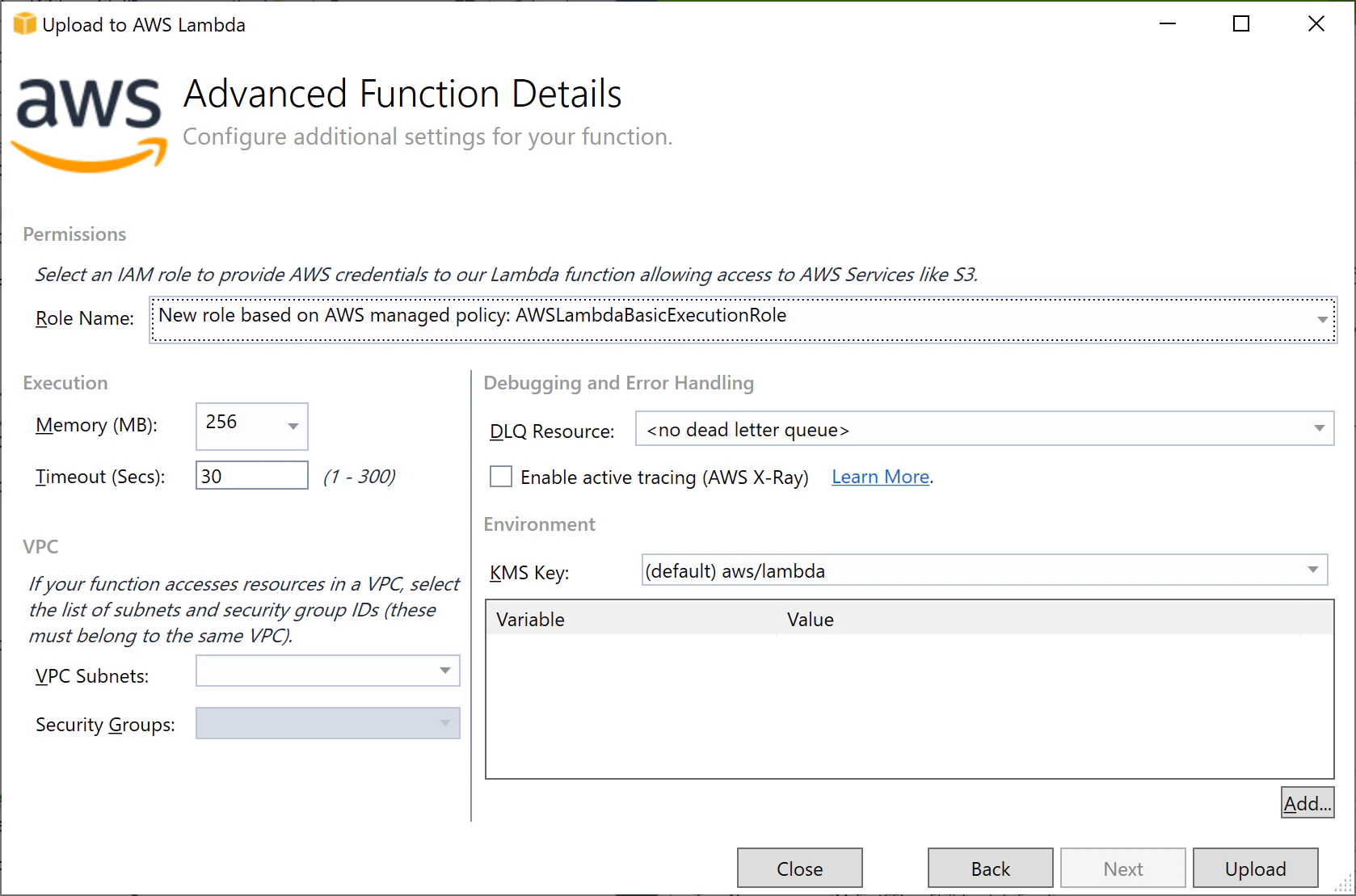Click the 'Debugging and Error Handling' label

[x=618, y=383]
